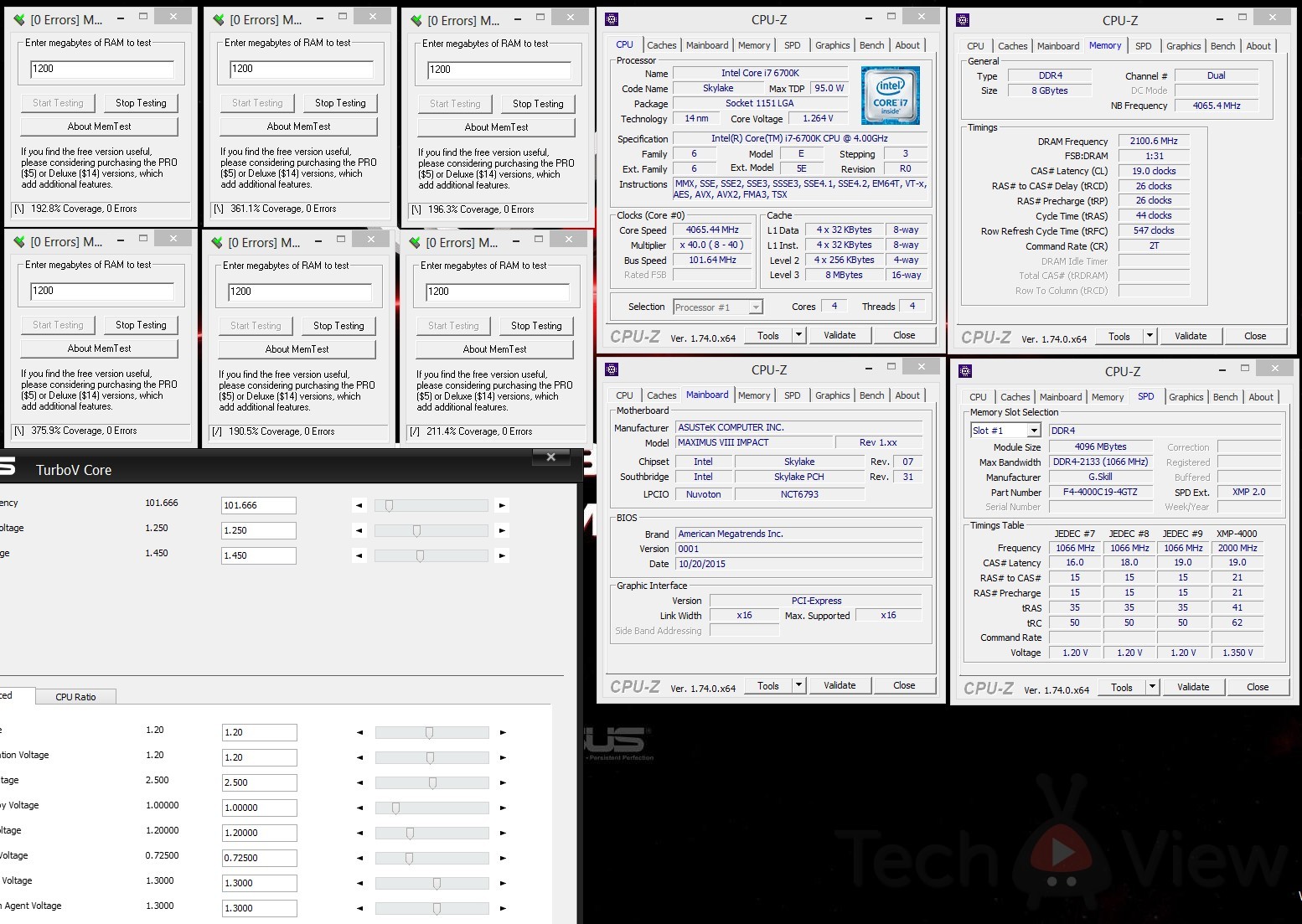Click the CPU-Z title icon in the SPD window

tap(965, 371)
